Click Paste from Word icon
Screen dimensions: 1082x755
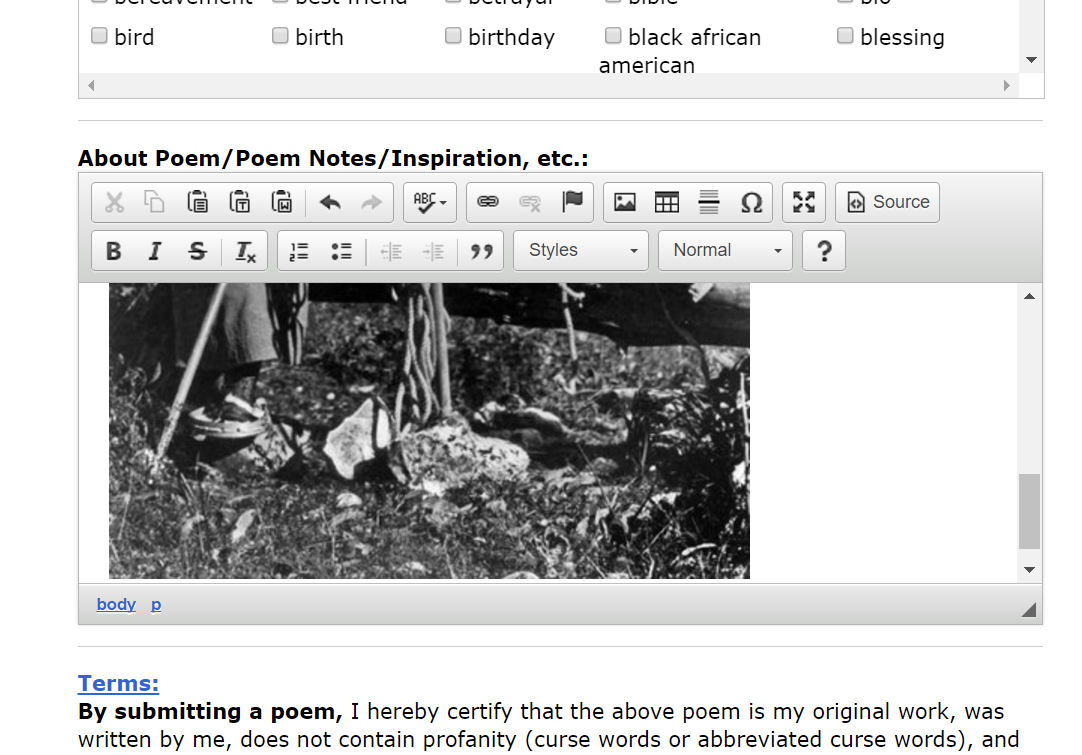(x=282, y=202)
